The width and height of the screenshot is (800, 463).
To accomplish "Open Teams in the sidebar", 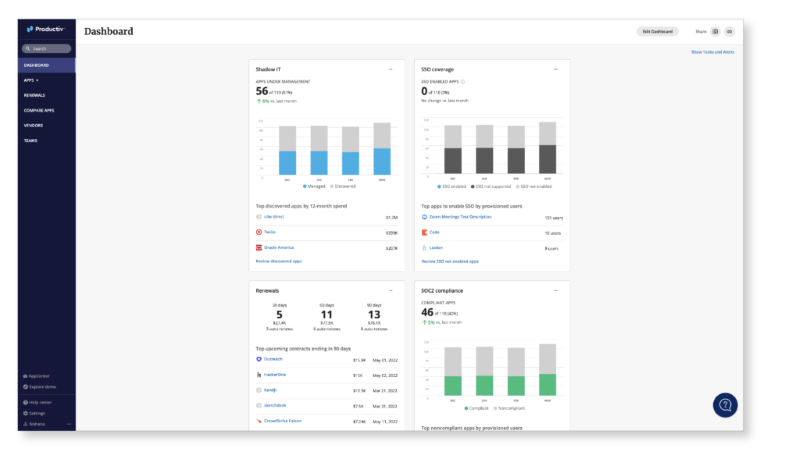I will (30, 140).
